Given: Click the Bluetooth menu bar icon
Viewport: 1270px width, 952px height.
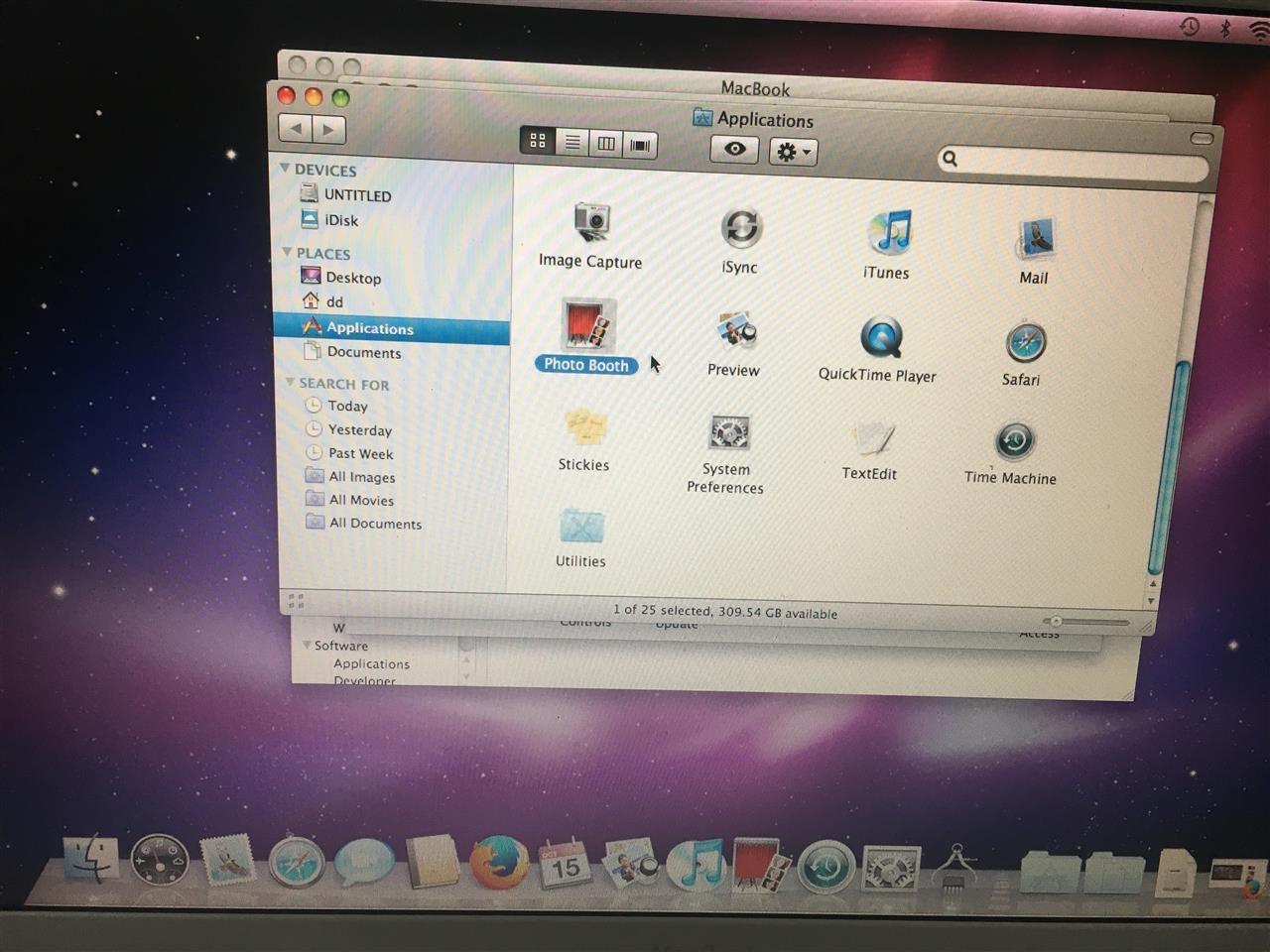Looking at the screenshot, I should point(1225,28).
